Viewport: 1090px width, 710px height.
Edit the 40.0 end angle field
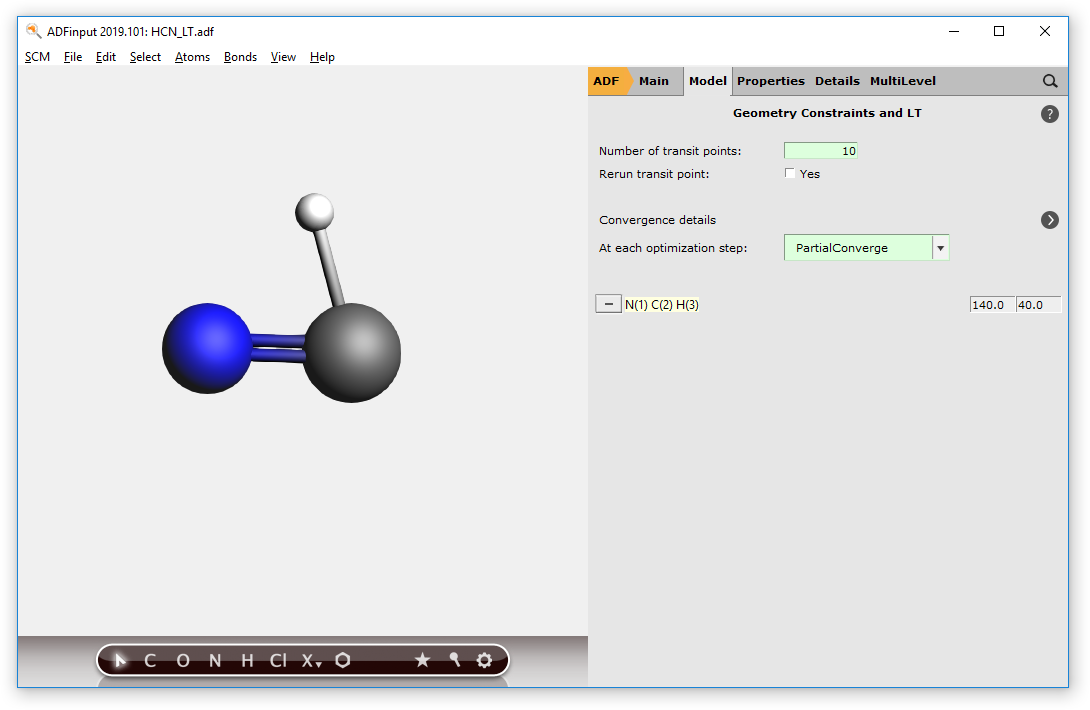click(x=1039, y=305)
